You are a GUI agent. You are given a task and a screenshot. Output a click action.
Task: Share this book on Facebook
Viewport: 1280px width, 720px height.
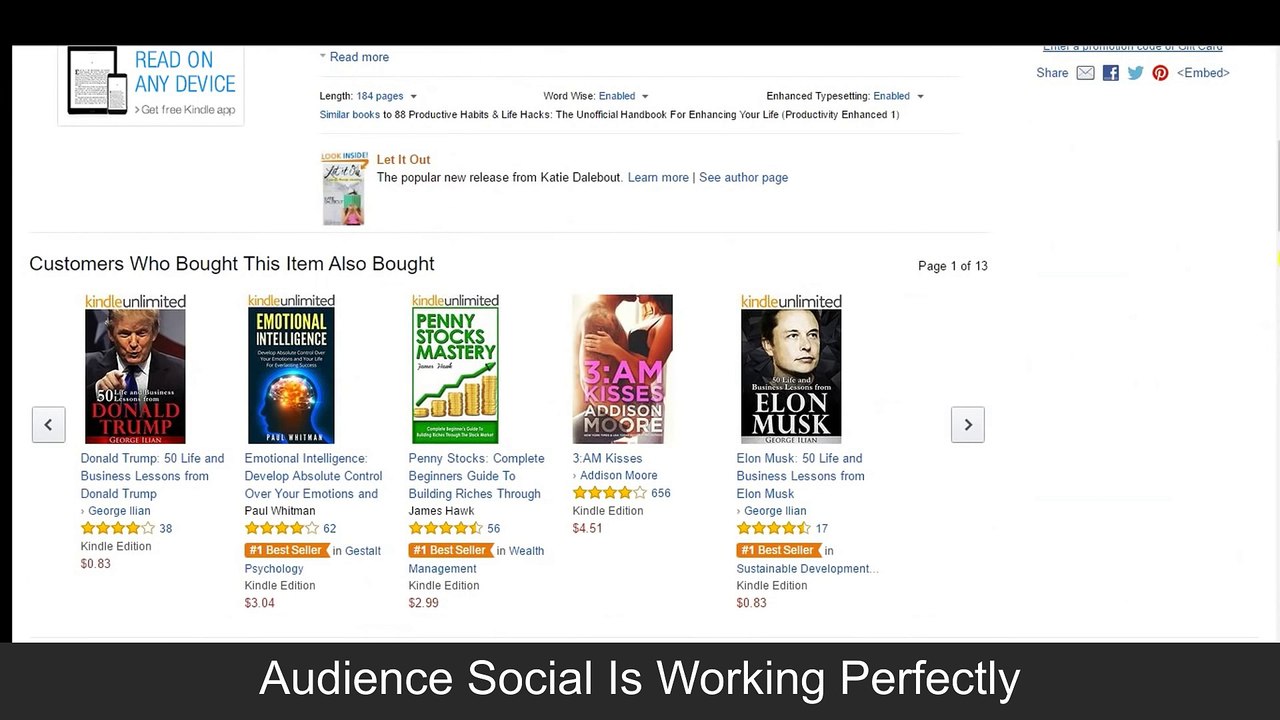pyautogui.click(x=1110, y=73)
